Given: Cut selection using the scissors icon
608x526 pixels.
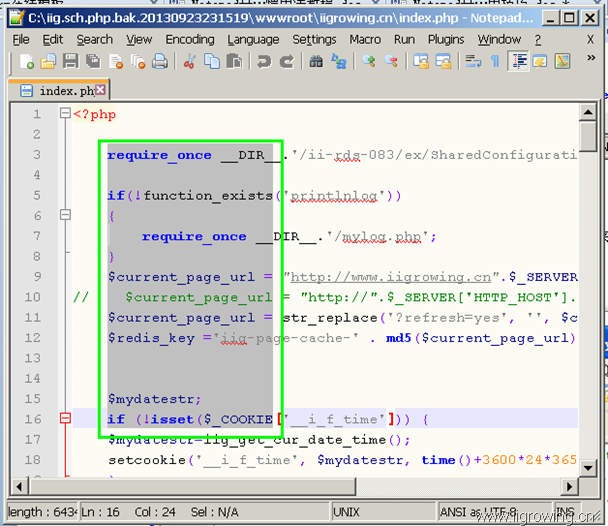Looking at the screenshot, I should [189, 62].
